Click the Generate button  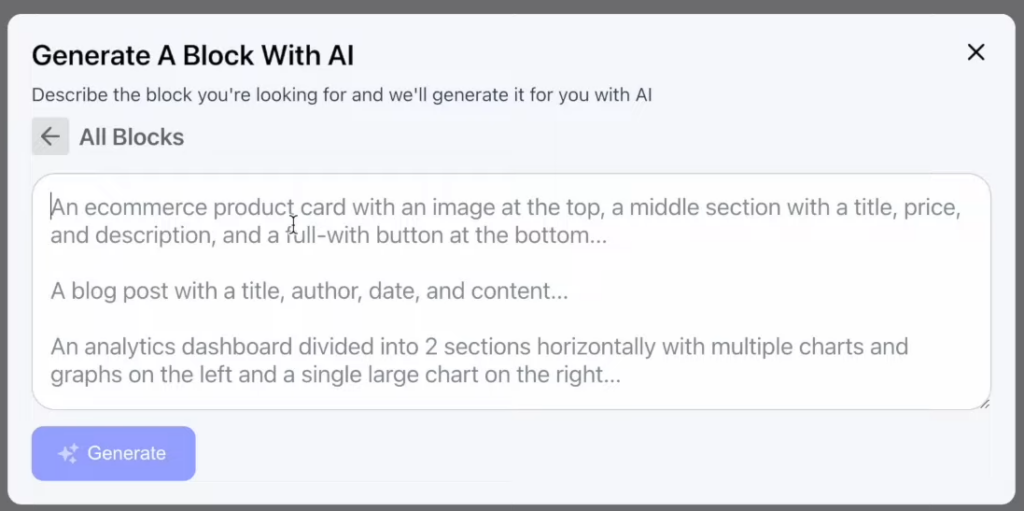click(114, 453)
